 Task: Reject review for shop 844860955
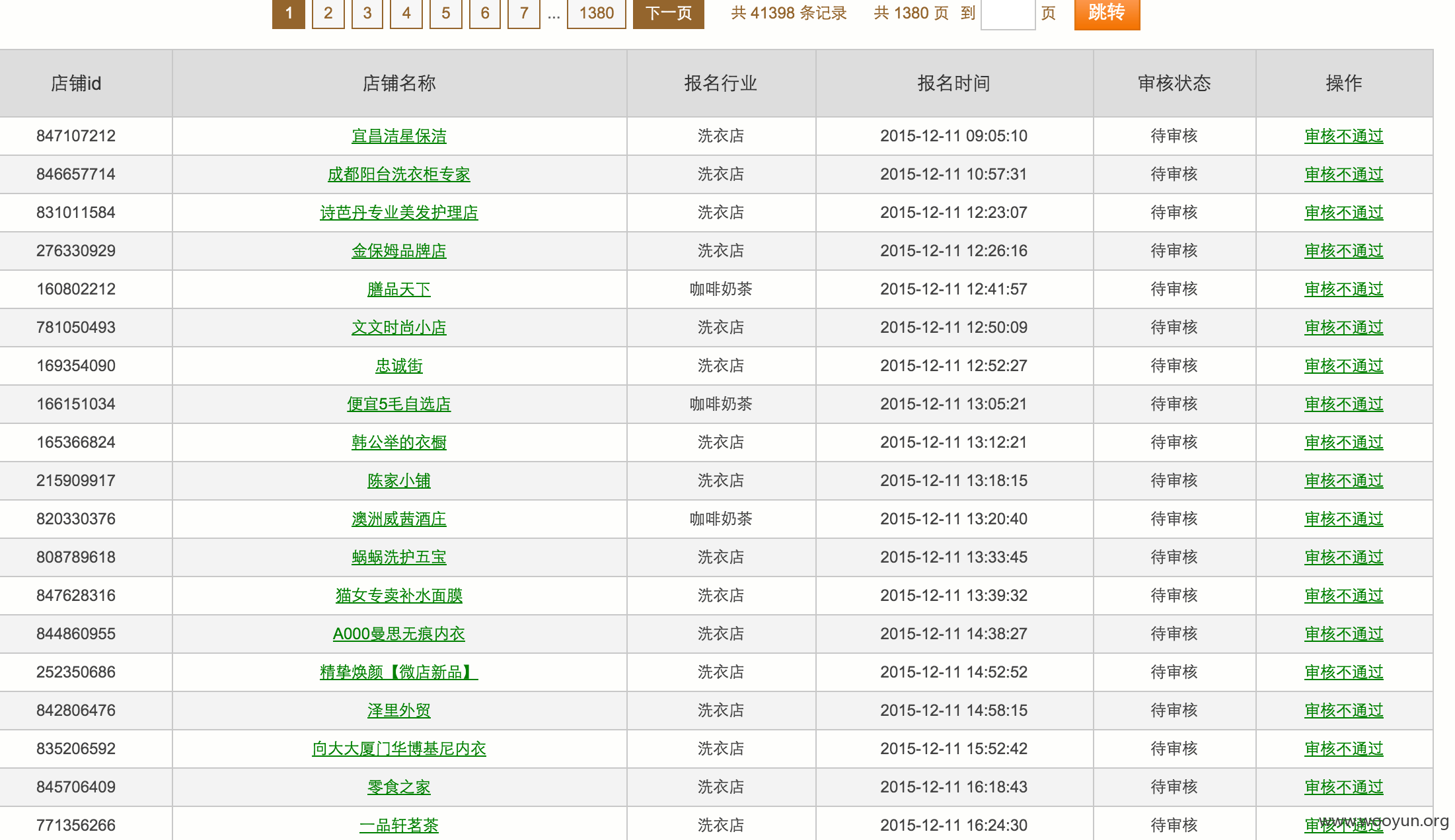[x=1344, y=634]
